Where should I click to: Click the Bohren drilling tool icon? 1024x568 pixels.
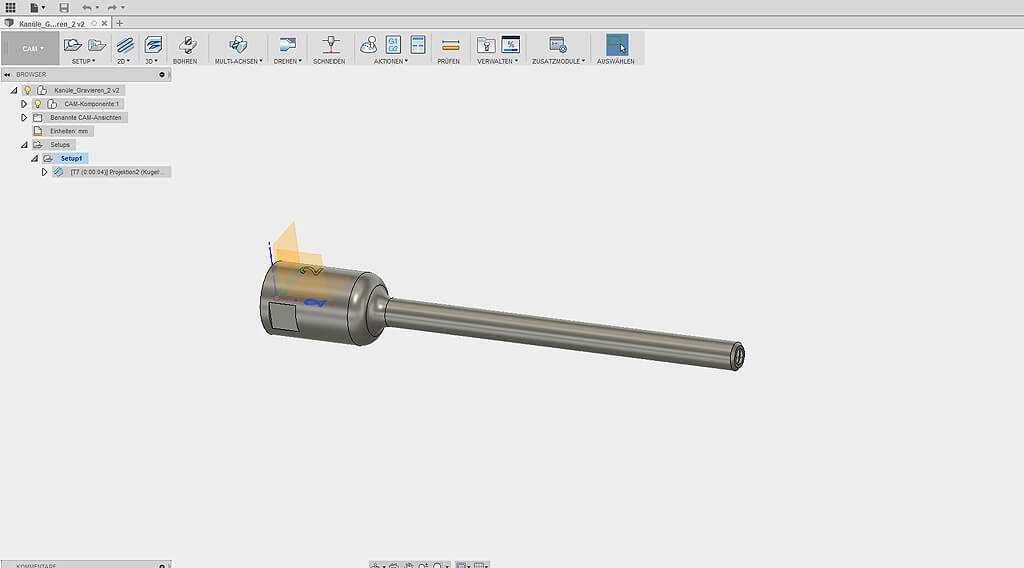pyautogui.click(x=185, y=45)
